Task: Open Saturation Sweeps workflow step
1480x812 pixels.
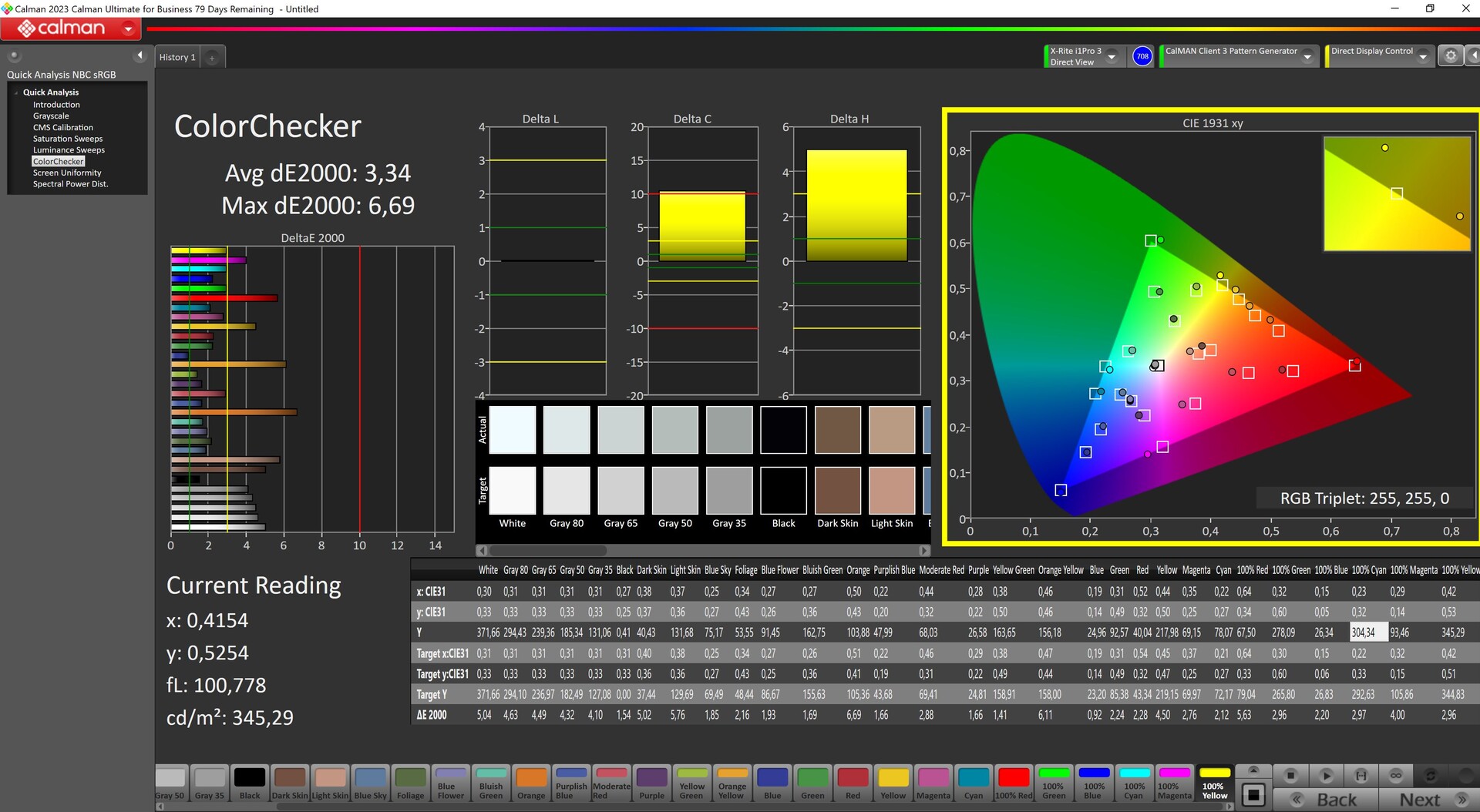Action: [x=67, y=139]
